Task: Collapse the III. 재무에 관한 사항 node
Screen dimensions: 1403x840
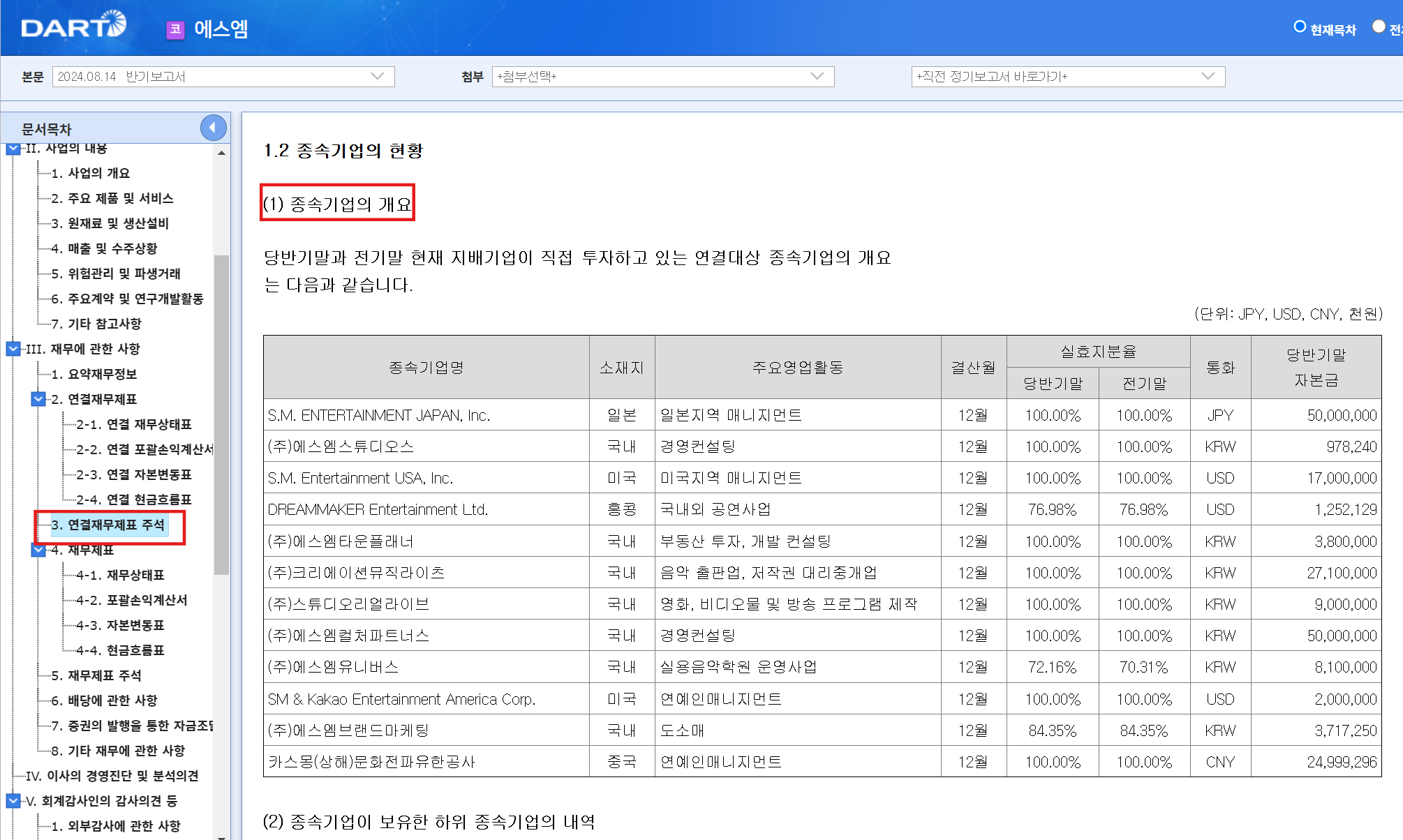Action: [x=13, y=349]
